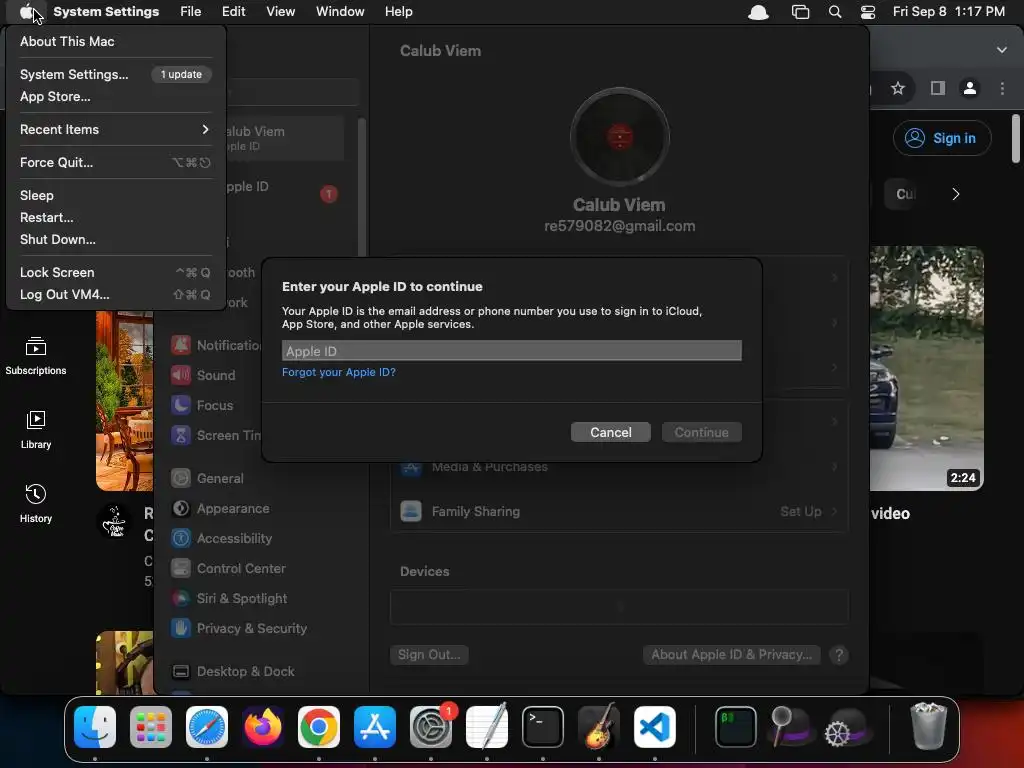This screenshot has width=1024, height=768.
Task: Open the Trash in the Dock
Action: pyautogui.click(x=928, y=727)
